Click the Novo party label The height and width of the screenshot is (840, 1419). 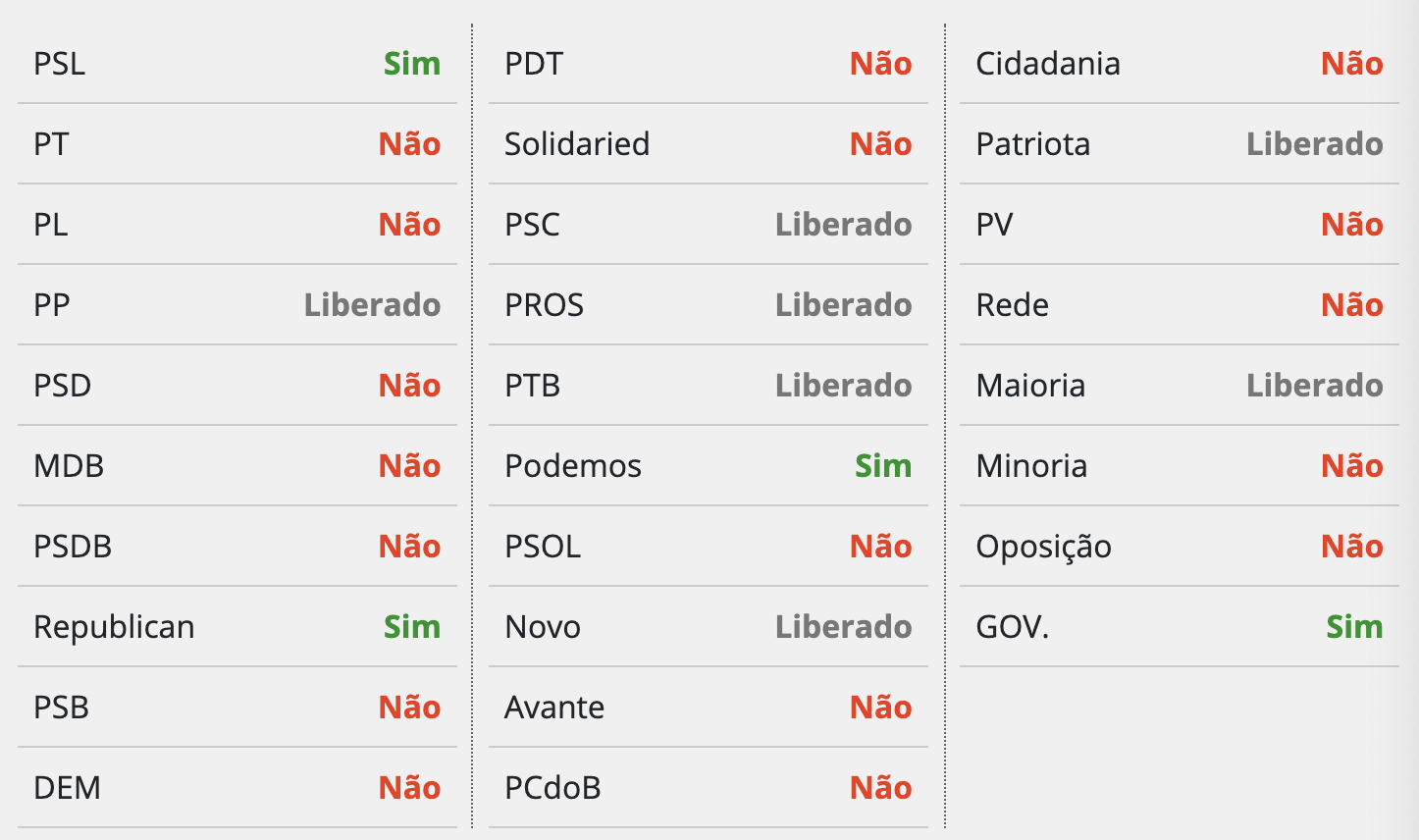point(543,627)
